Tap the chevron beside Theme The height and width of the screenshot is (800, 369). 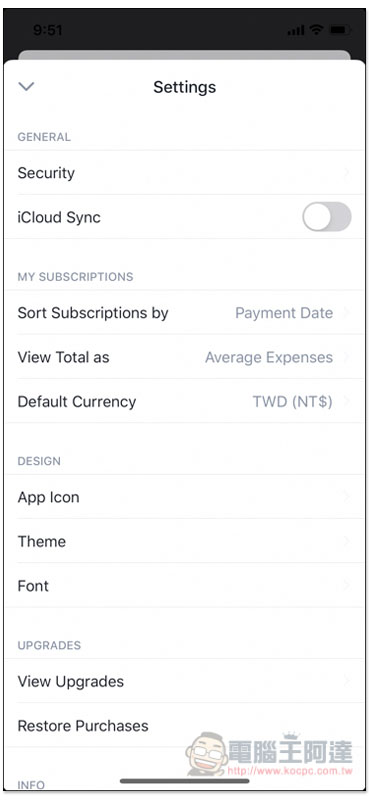coord(347,541)
